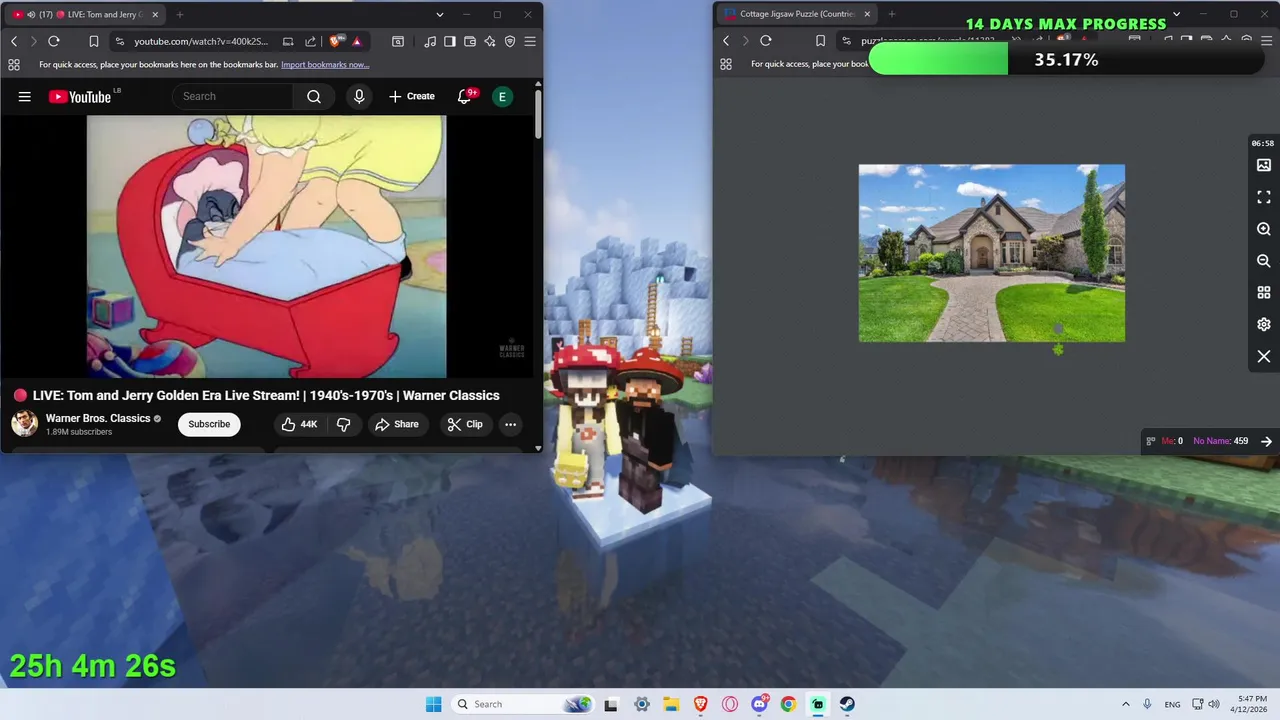This screenshot has width=1280, height=720.
Task: Open the tab search dropdown in puzzle window
Action: click(x=1176, y=15)
